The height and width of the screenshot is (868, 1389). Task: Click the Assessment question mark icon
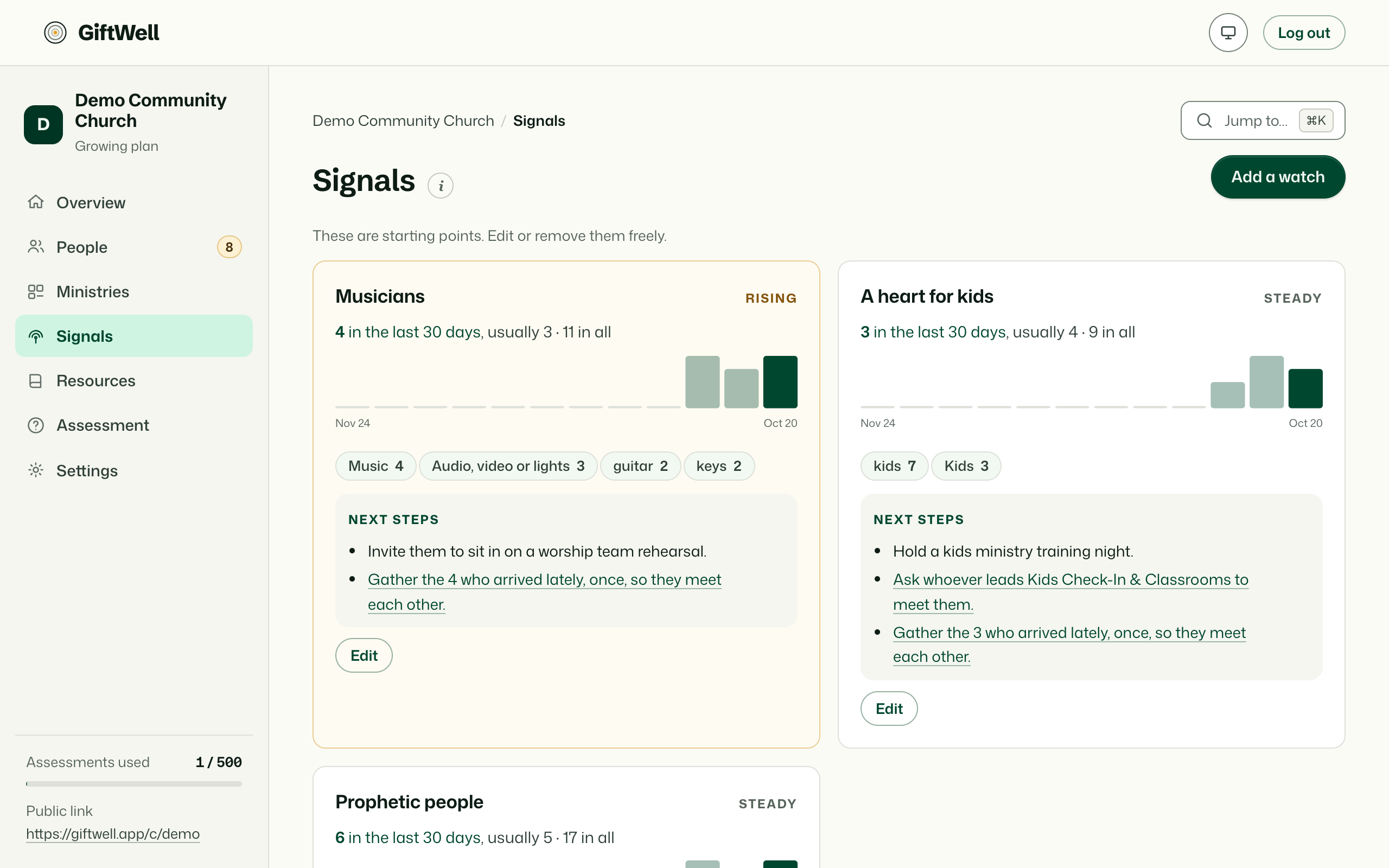(x=36, y=425)
